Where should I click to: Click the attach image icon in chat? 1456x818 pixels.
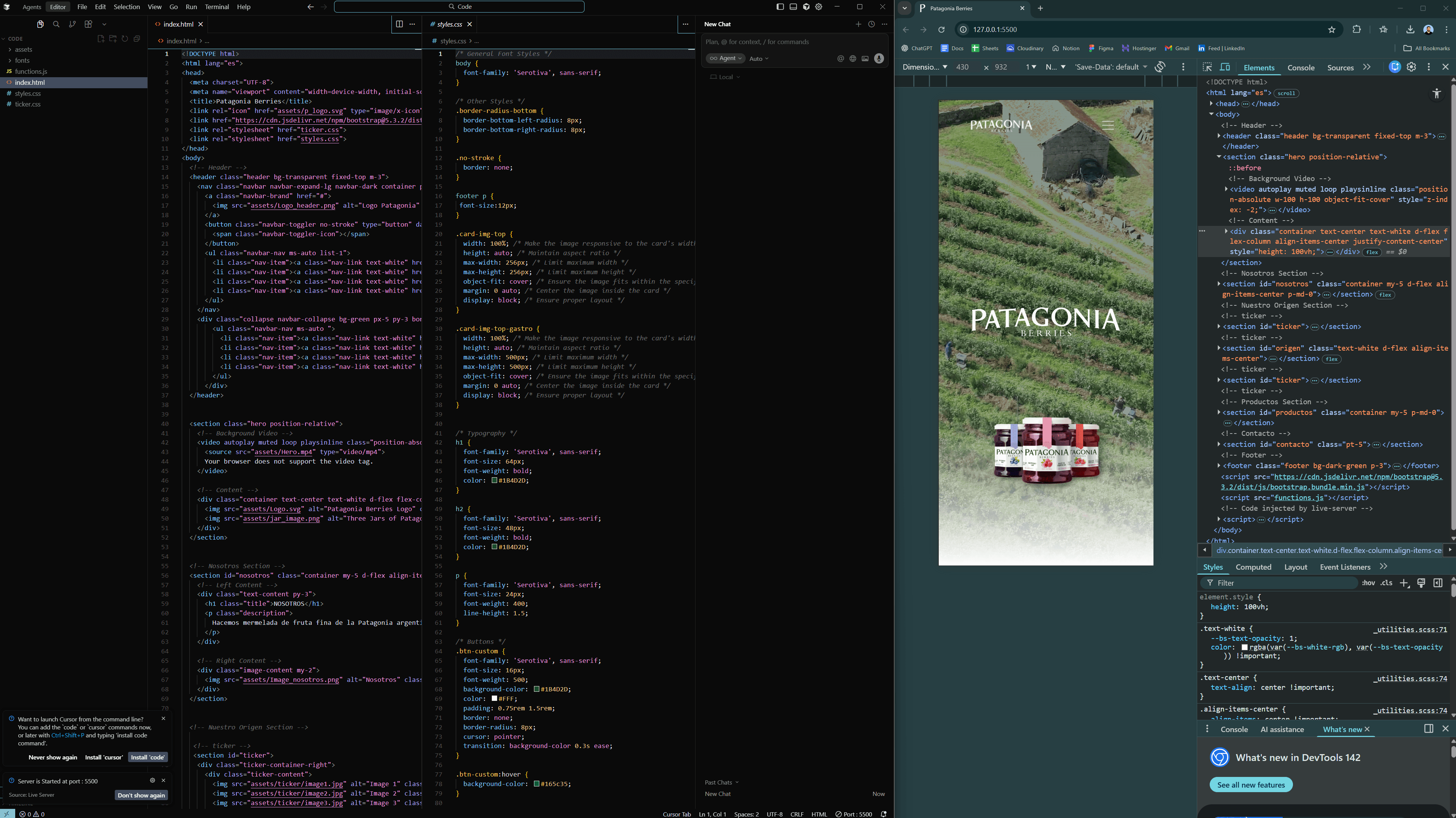coord(865,59)
